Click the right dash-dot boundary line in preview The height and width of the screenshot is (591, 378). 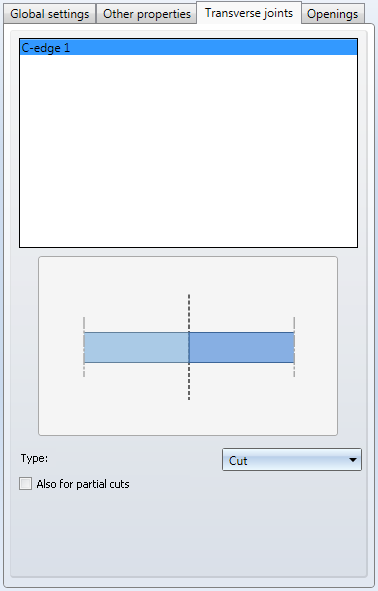pyautogui.click(x=294, y=347)
